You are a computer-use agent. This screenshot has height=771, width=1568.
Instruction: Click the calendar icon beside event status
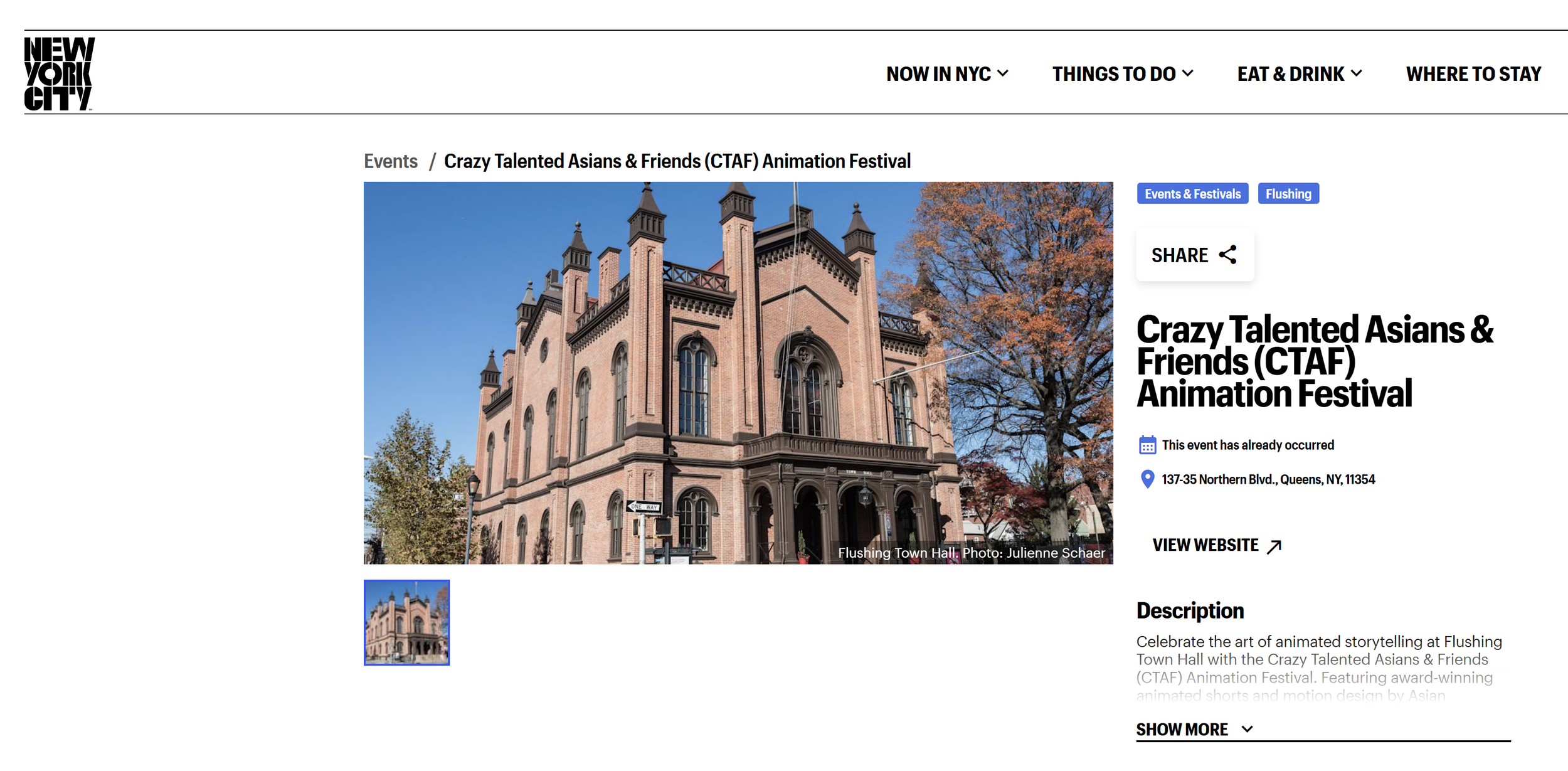(x=1147, y=445)
